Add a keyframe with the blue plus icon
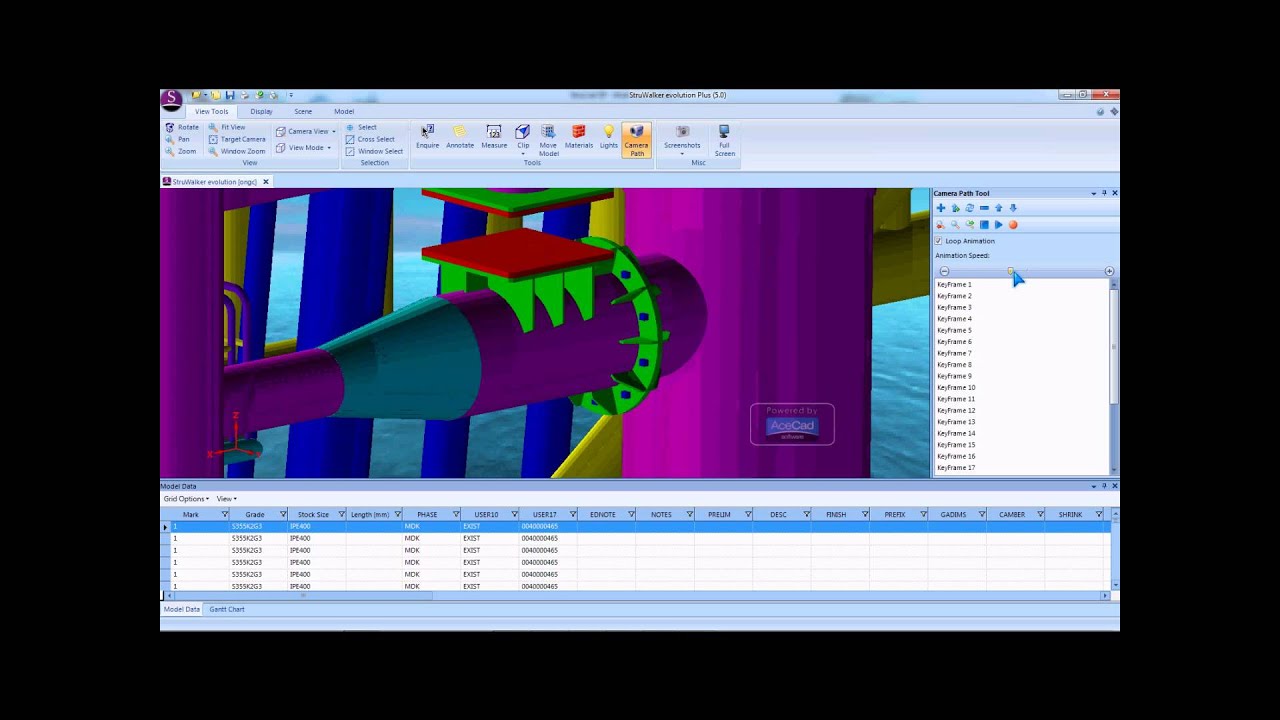Screen dimensions: 1280x720 click(941, 208)
